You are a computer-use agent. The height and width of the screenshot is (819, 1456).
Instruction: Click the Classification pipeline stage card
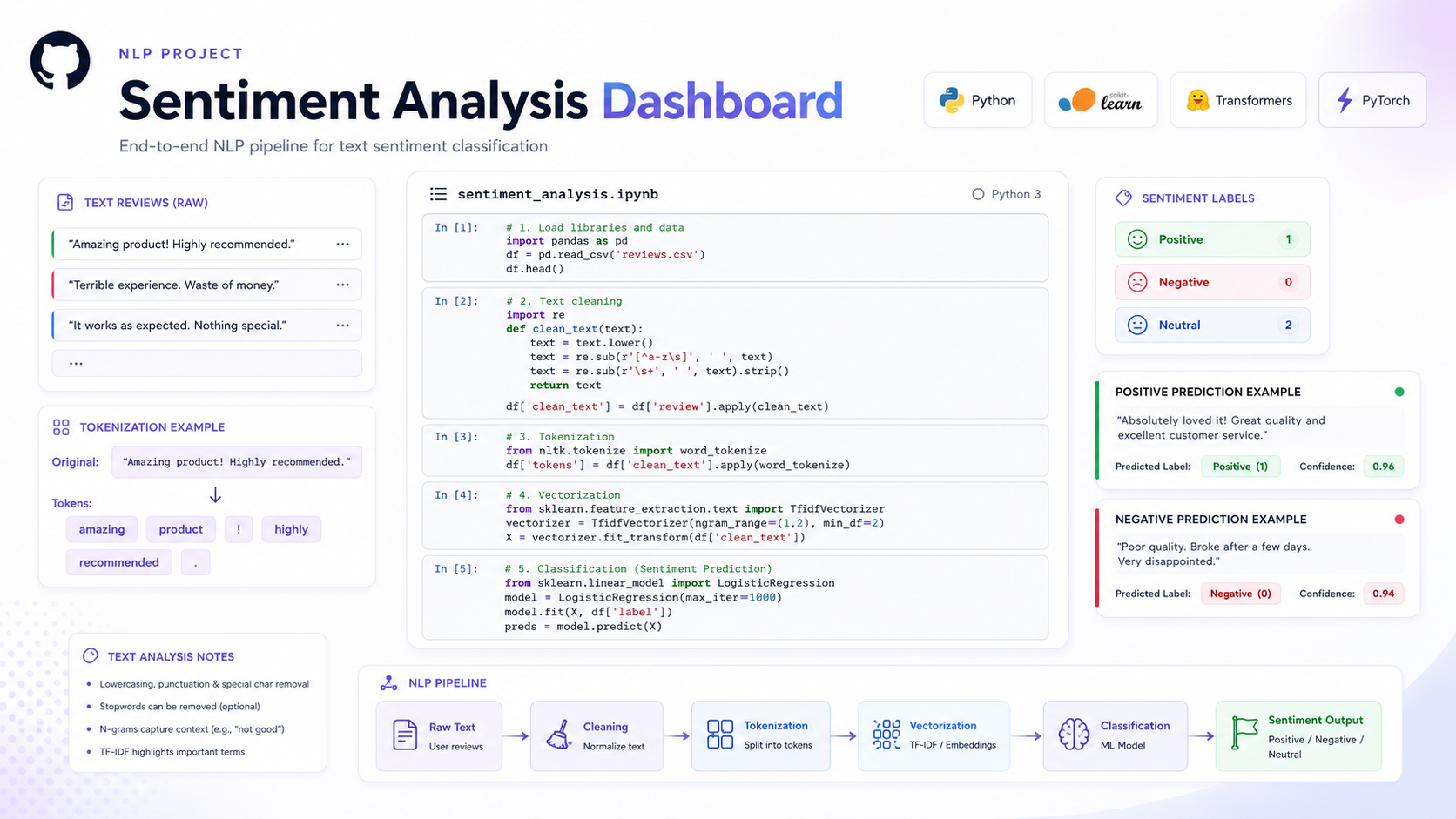tap(1116, 735)
